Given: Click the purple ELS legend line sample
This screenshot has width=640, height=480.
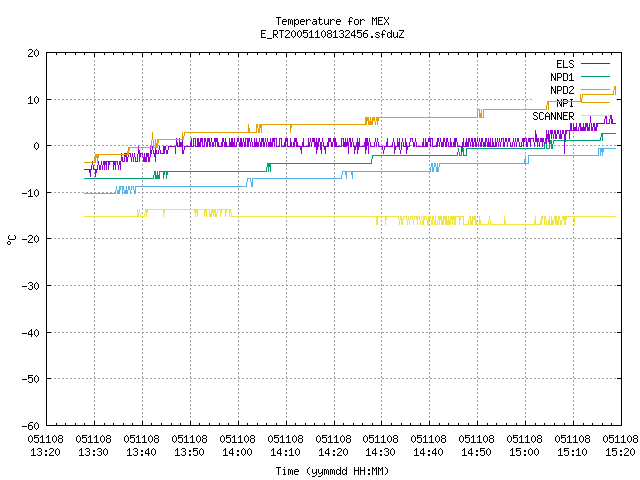Looking at the screenshot, I should coord(595,64).
